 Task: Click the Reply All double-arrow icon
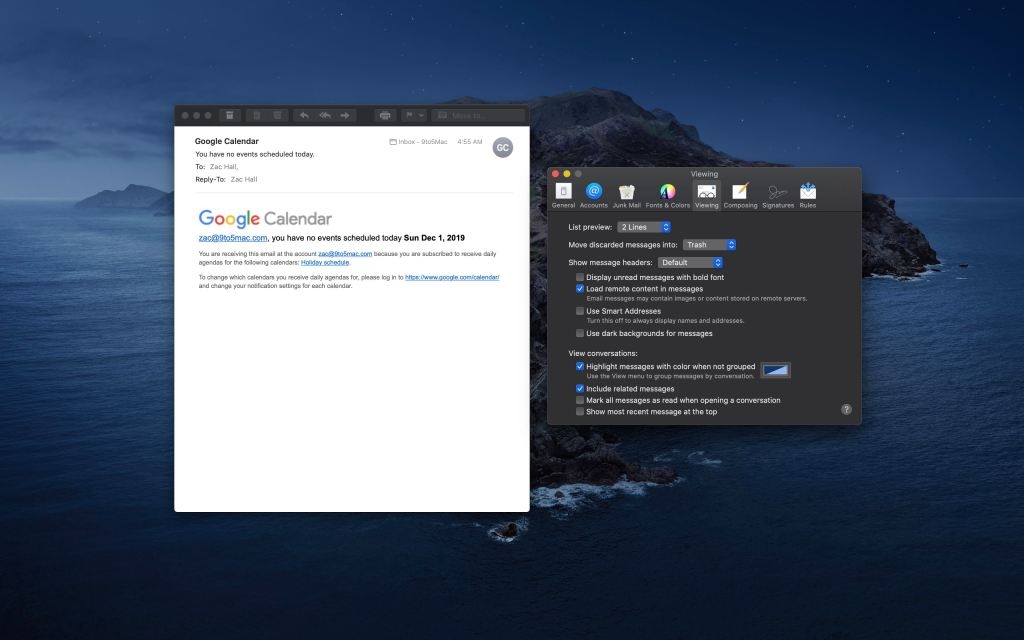tap(325, 116)
